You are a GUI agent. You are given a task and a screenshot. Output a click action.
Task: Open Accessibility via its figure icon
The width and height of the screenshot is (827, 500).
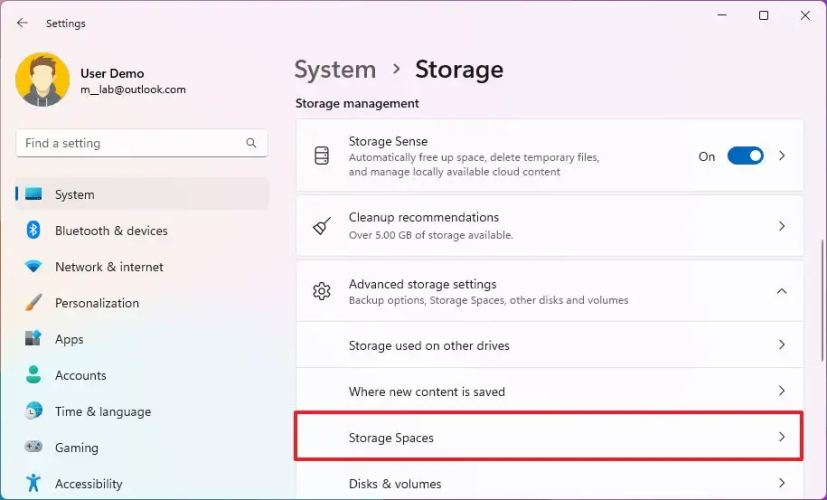pos(34,484)
